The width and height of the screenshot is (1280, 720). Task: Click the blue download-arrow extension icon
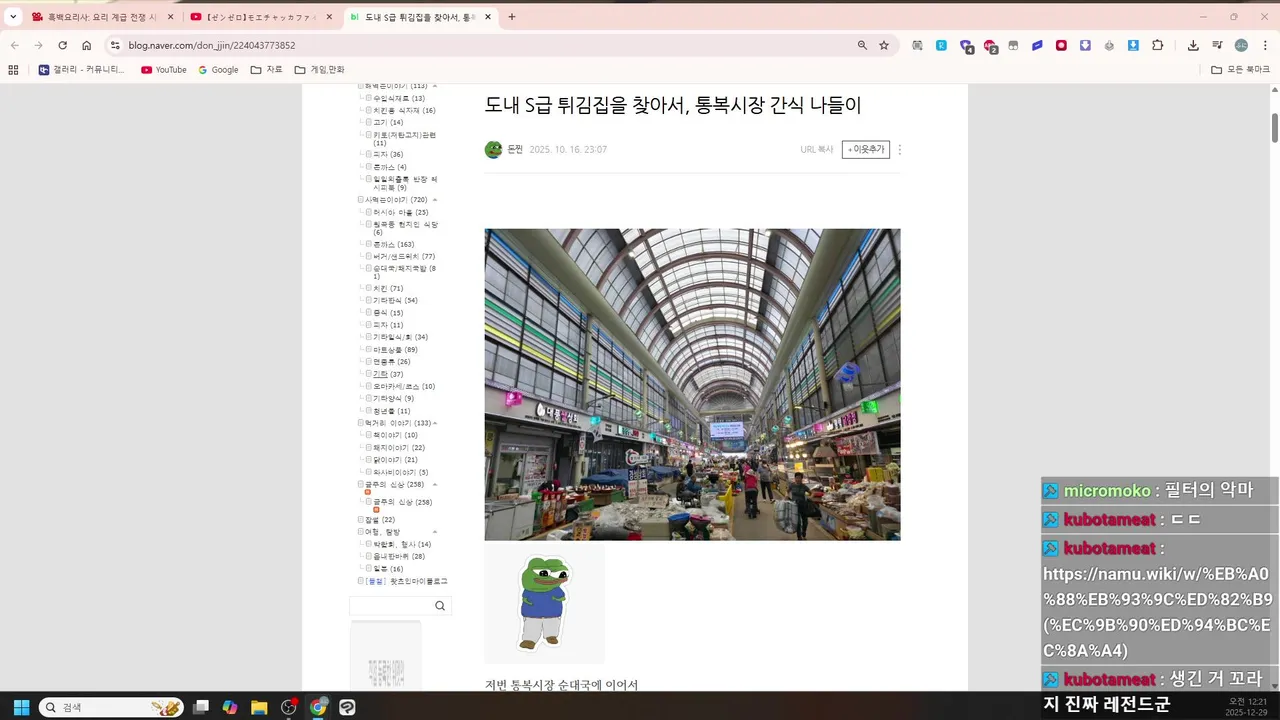click(x=1133, y=45)
